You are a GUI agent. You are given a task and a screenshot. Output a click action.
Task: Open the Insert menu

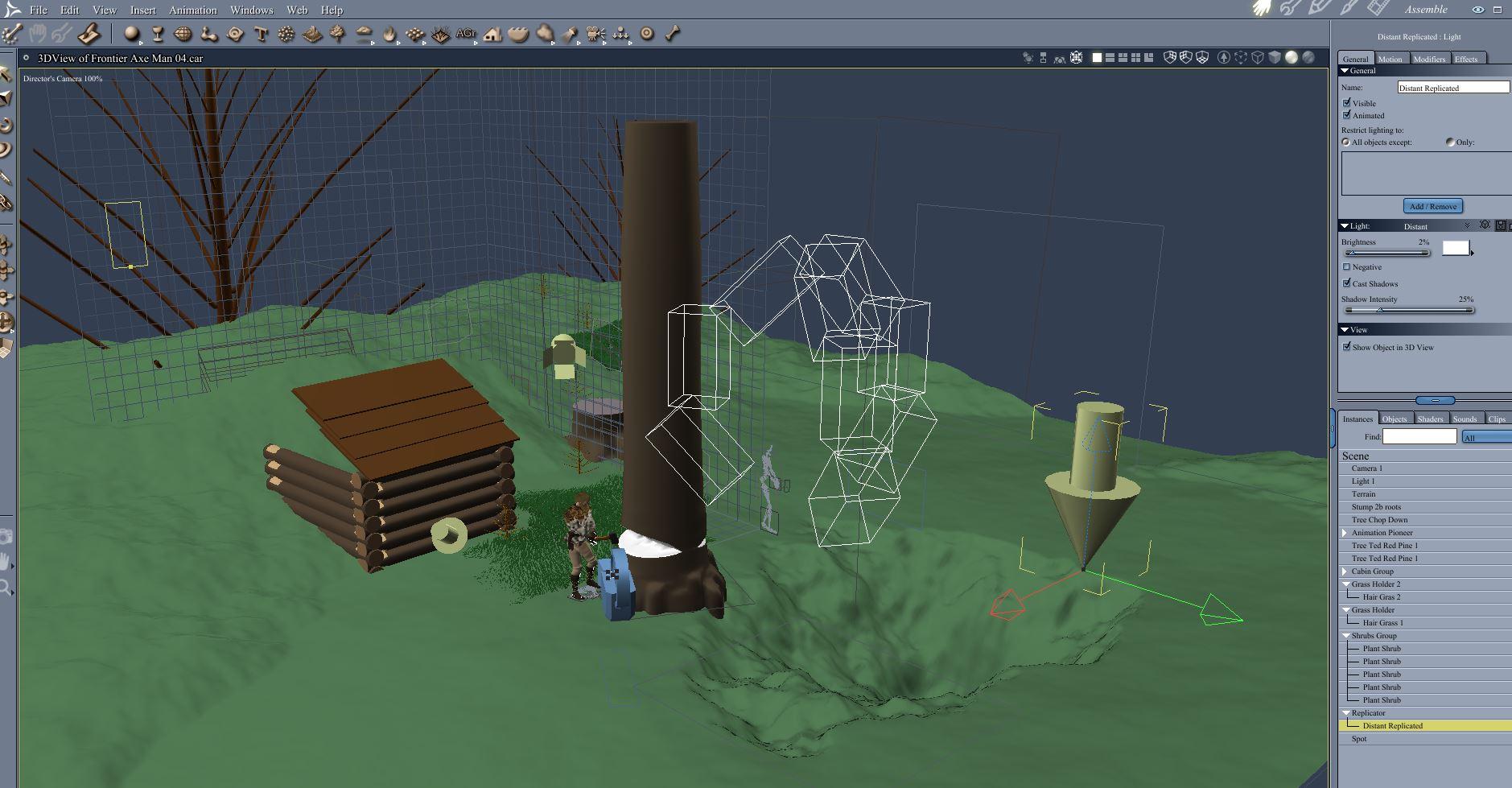(142, 10)
